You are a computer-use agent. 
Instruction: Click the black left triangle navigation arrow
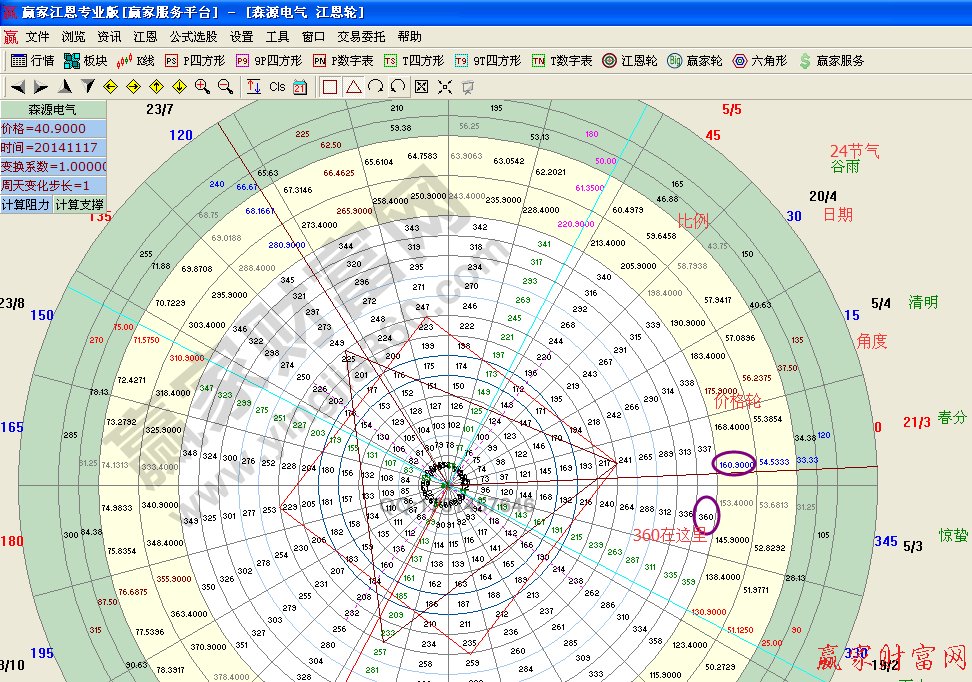pyautogui.click(x=18, y=87)
